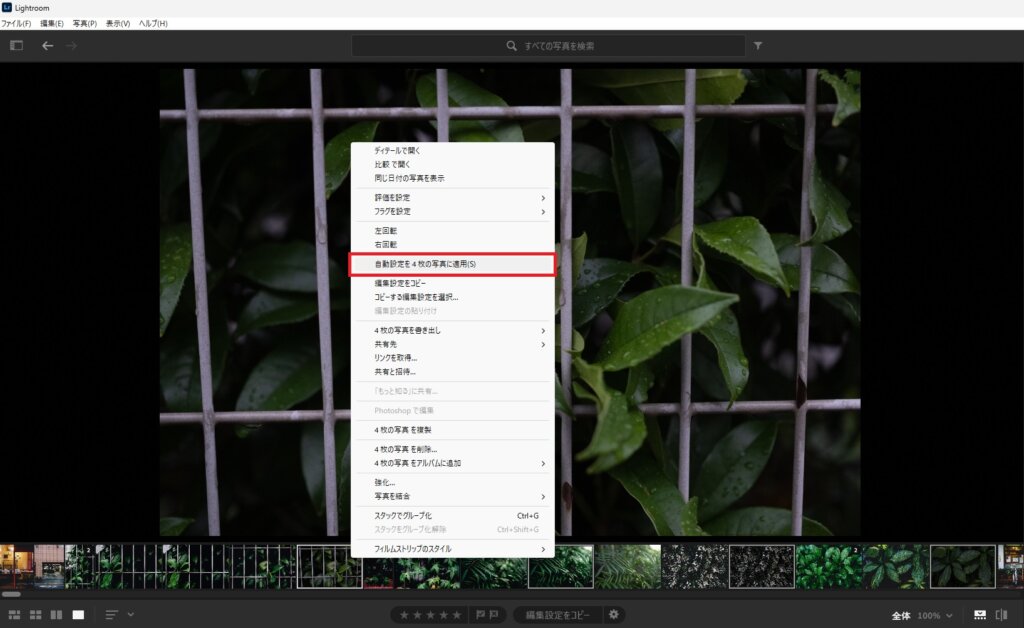Image resolution: width=1024 pixels, height=628 pixels.
Task: Expand the 4枚の写真を書き出し submenu
Action: (x=453, y=331)
